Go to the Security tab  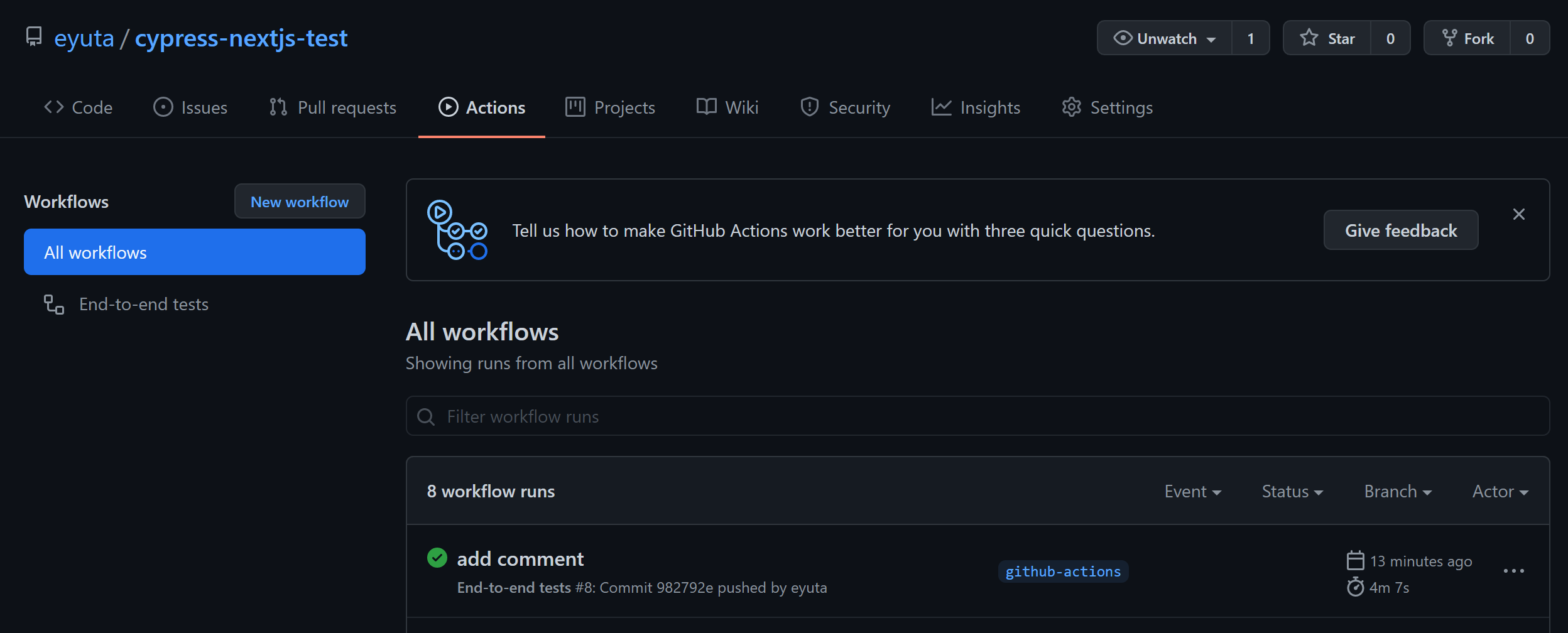[x=846, y=107]
